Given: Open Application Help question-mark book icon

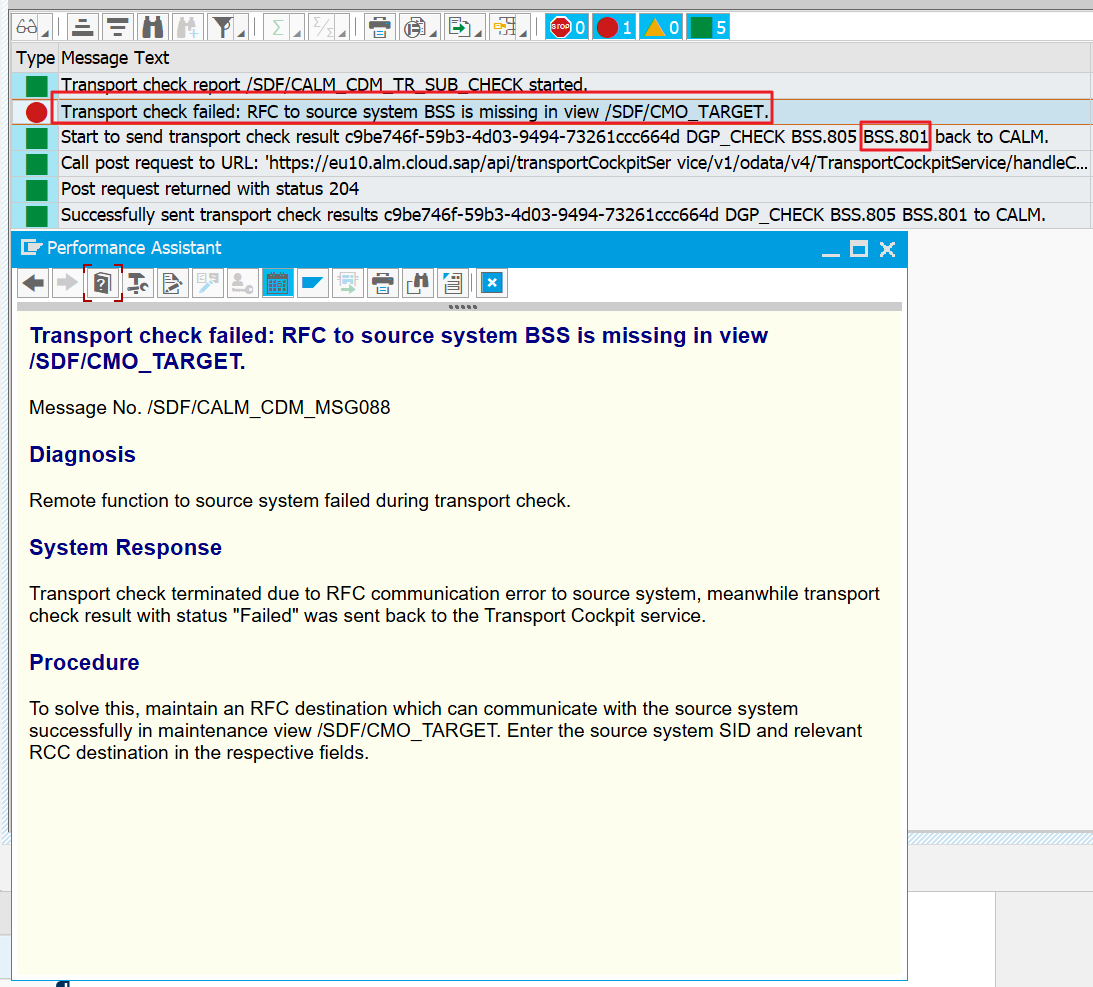Looking at the screenshot, I should point(102,284).
